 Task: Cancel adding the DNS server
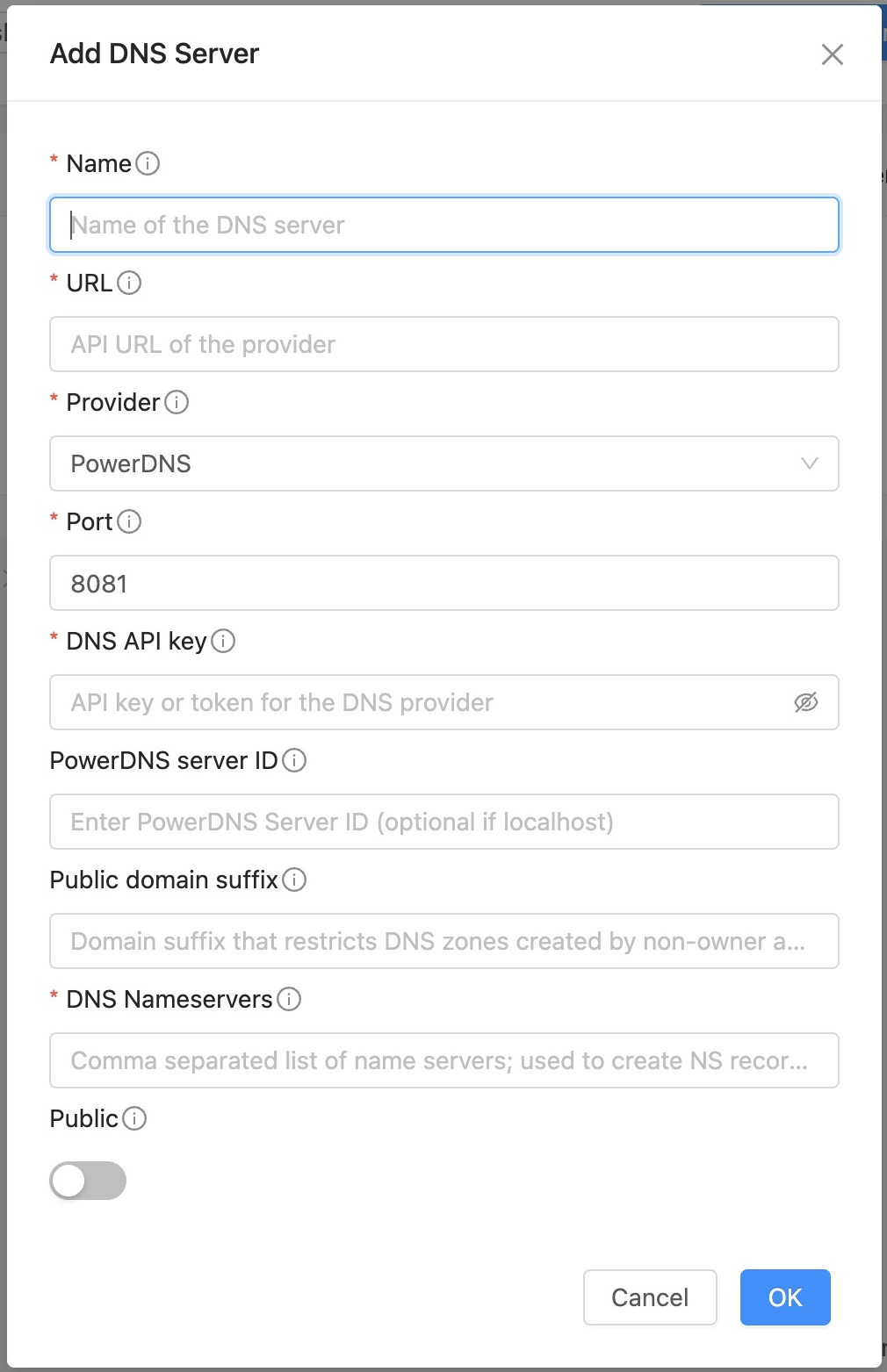[650, 1297]
